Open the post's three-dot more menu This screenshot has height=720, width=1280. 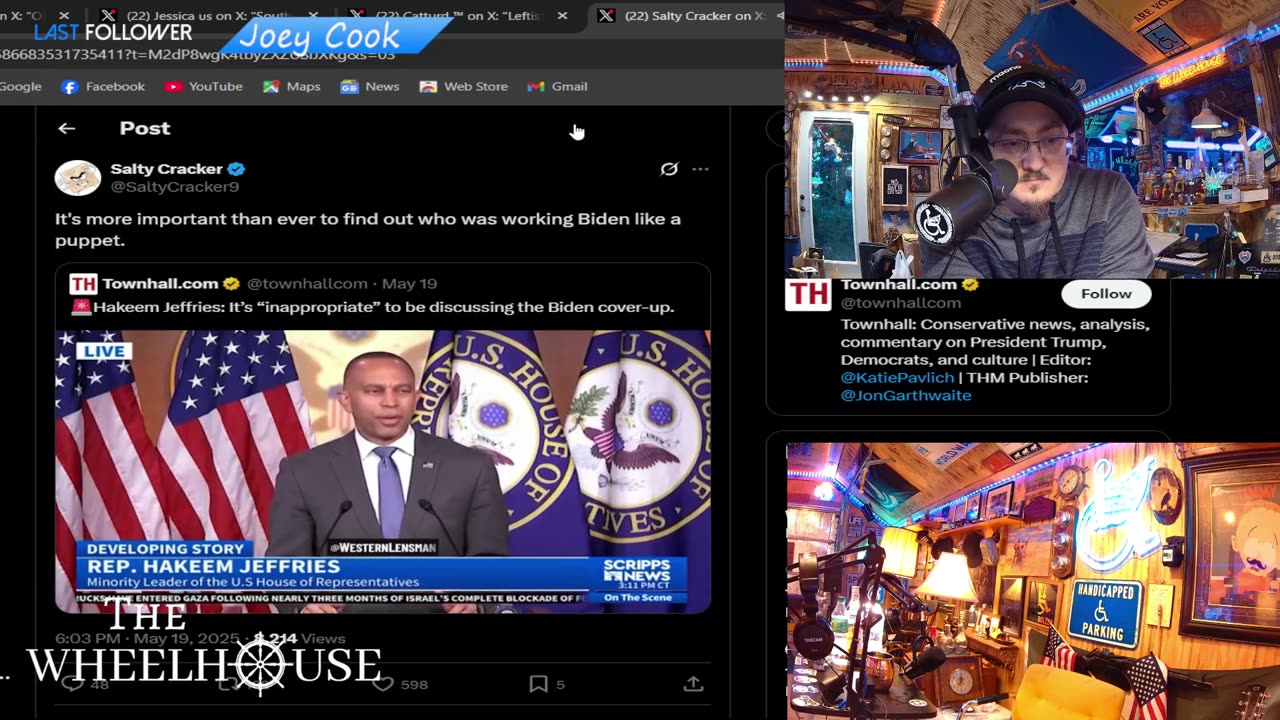(700, 169)
